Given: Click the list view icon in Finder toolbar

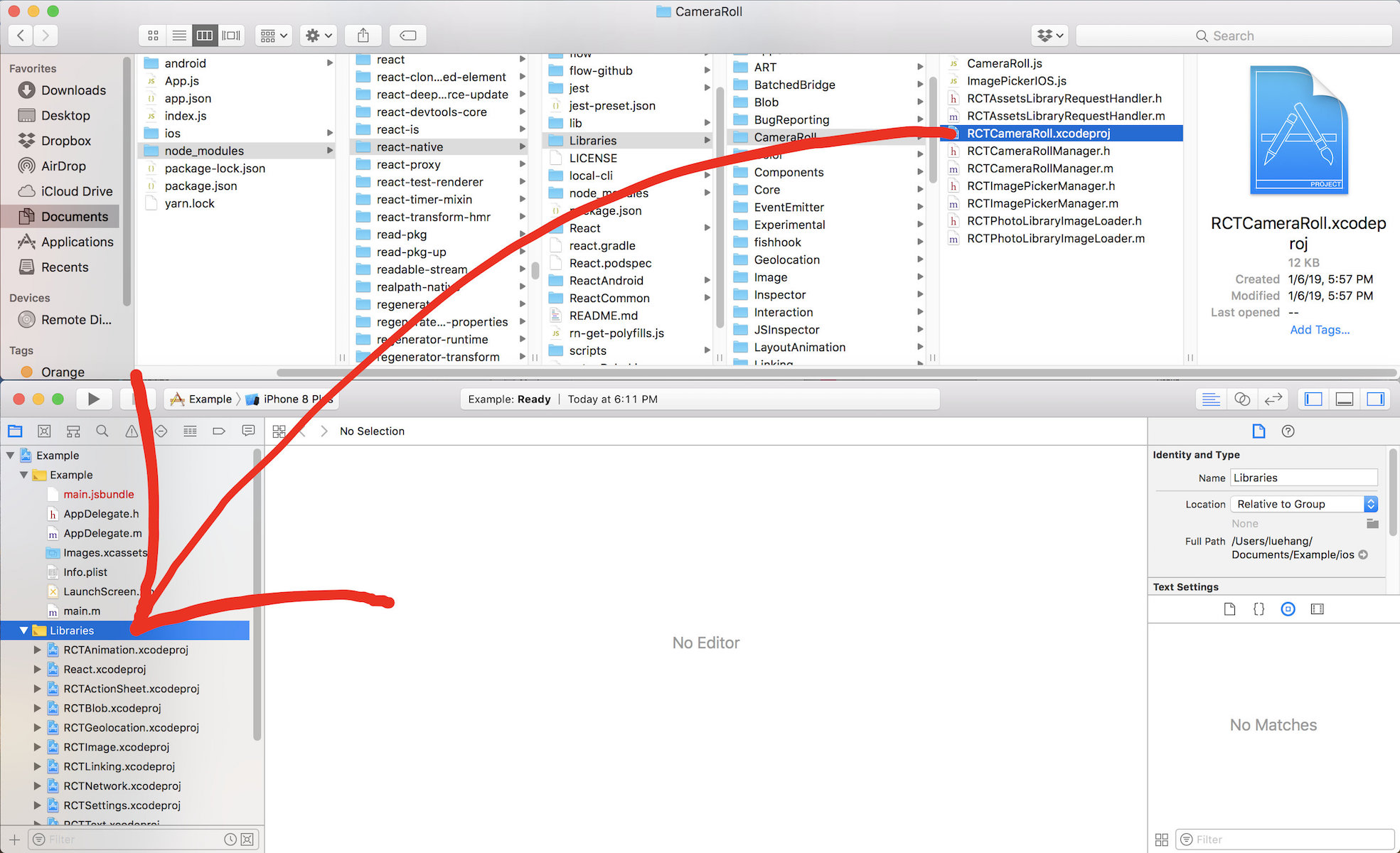Looking at the screenshot, I should [x=179, y=34].
